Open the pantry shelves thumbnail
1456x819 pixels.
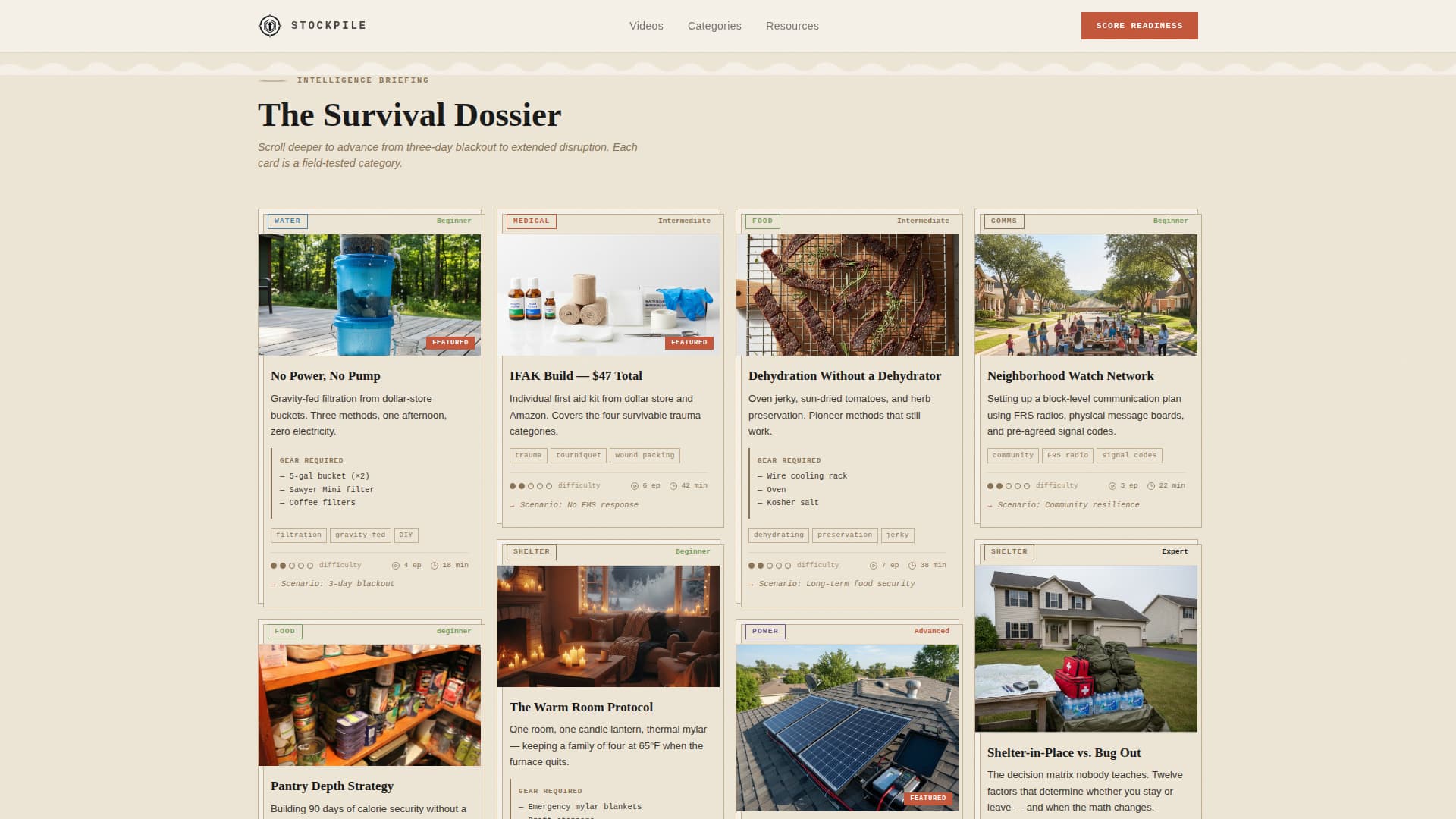click(369, 705)
